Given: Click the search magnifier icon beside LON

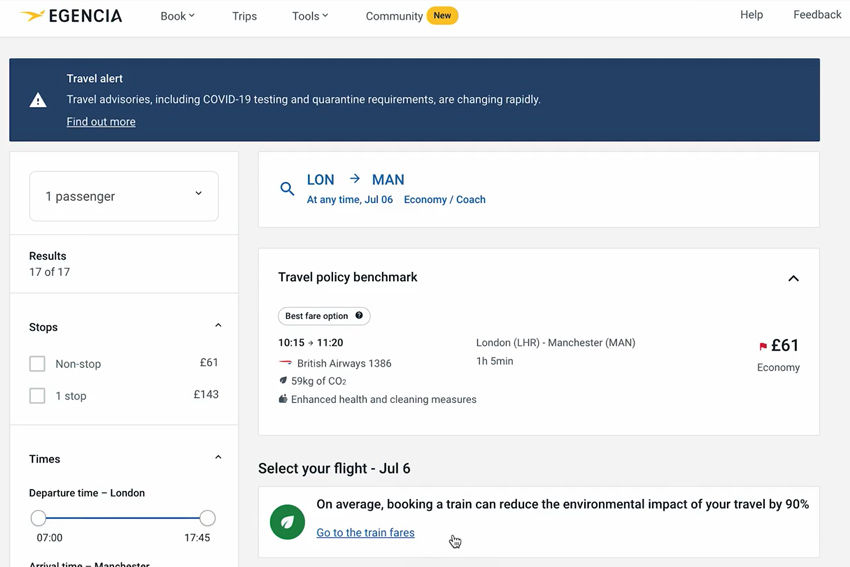Looking at the screenshot, I should pos(287,189).
